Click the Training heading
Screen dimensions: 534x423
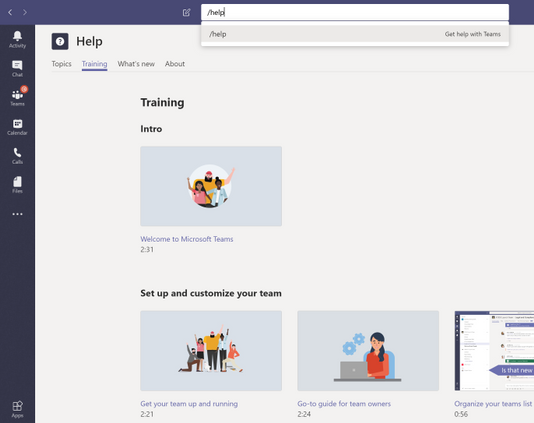162,103
